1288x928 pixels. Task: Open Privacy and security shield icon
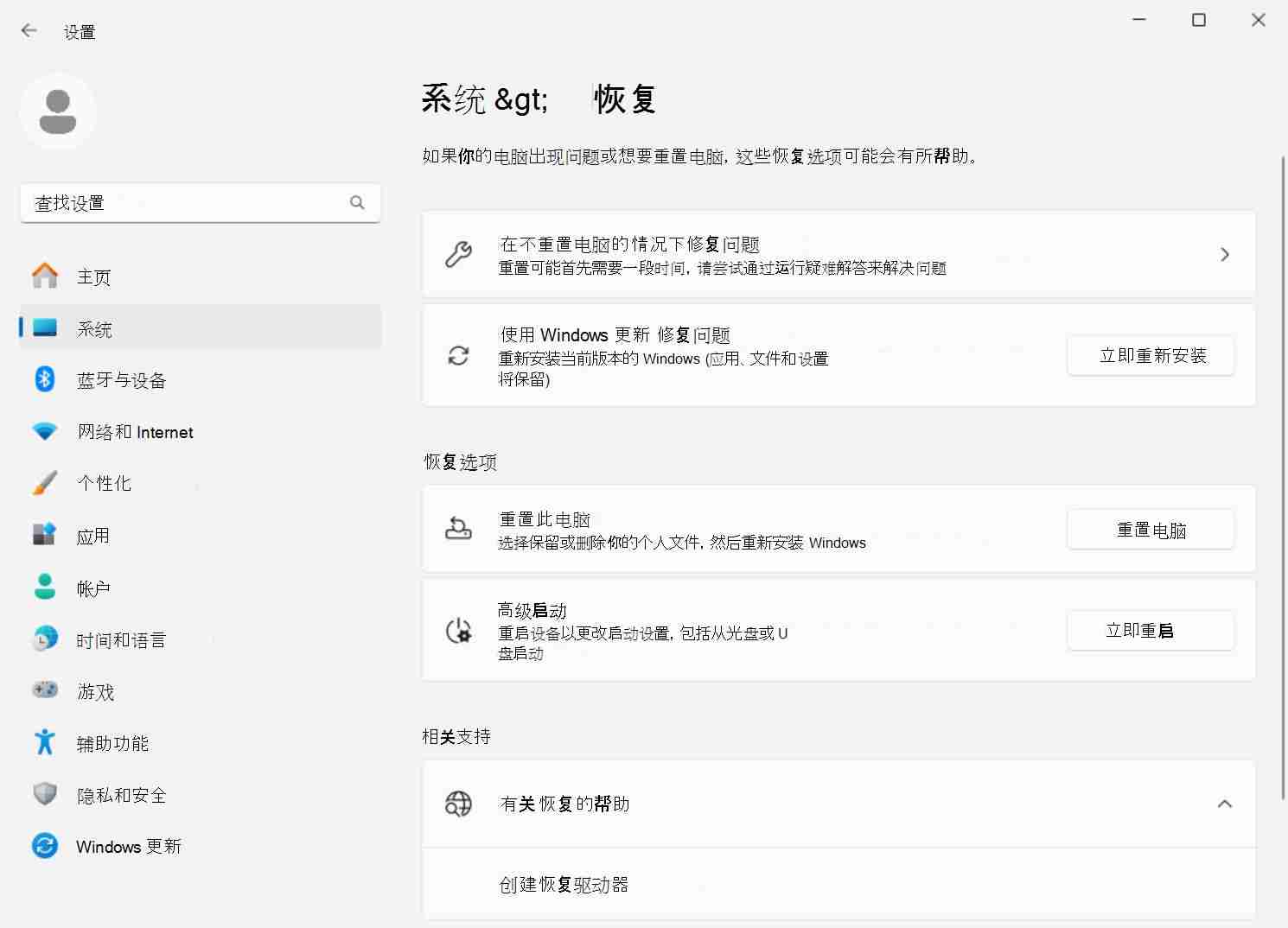(x=44, y=794)
